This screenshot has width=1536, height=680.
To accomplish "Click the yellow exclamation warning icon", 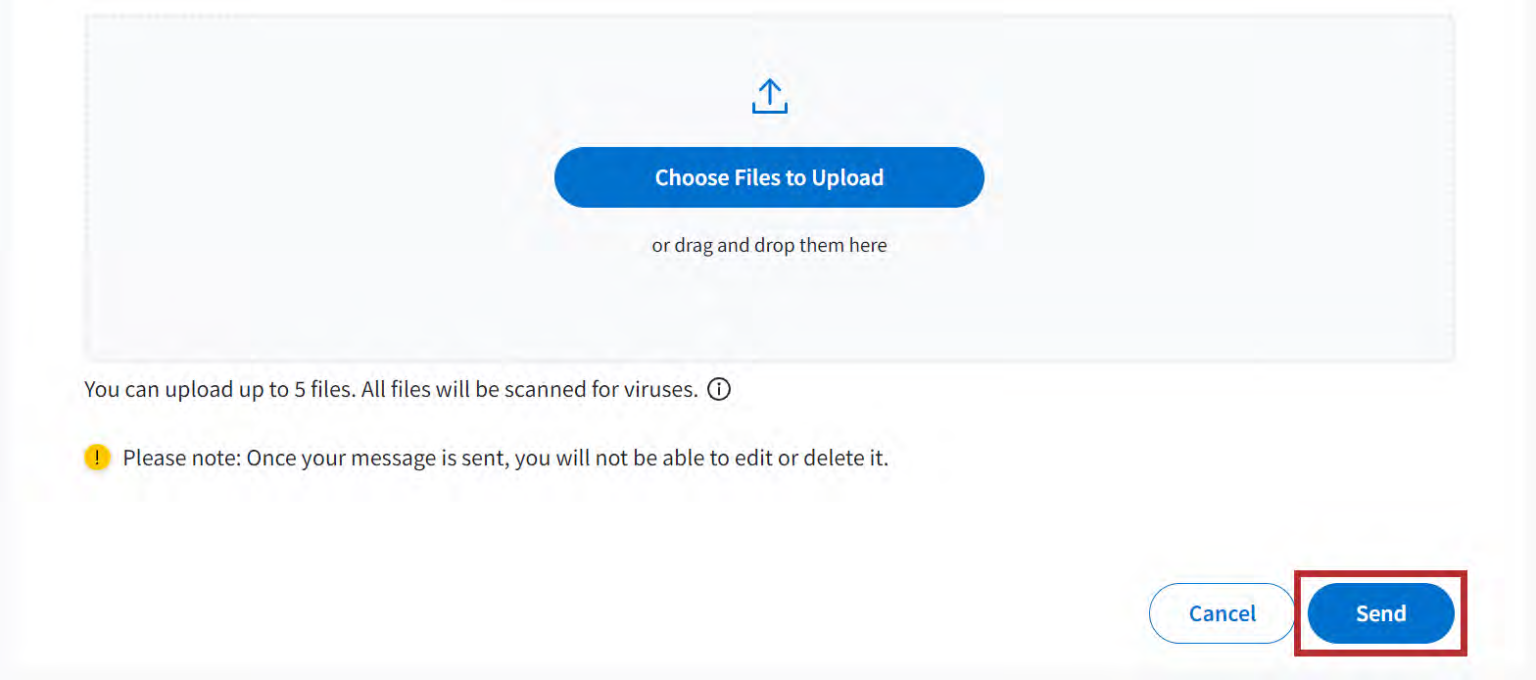I will click(97, 458).
